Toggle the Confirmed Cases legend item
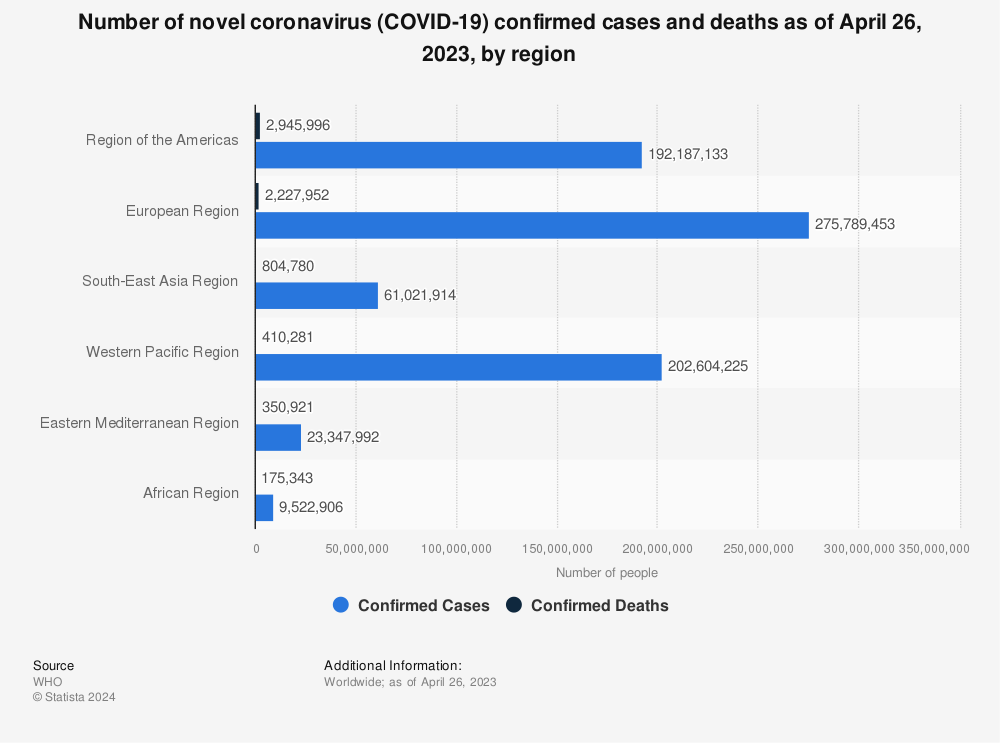The image size is (1000, 743). [x=411, y=605]
